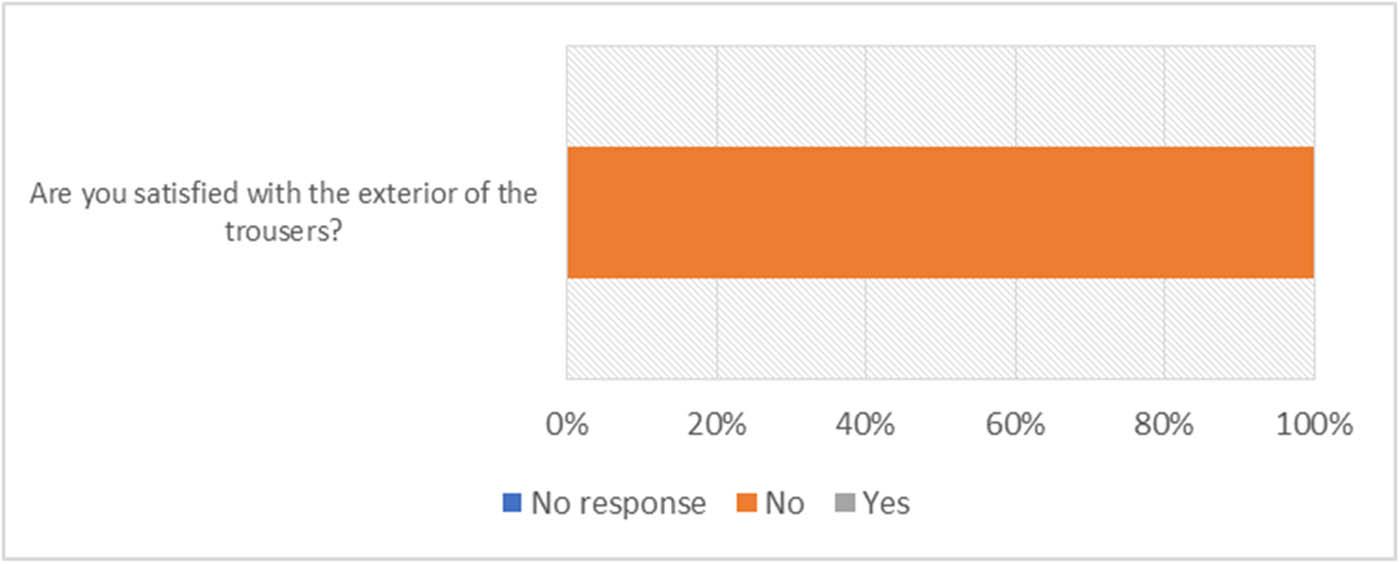
Task: Click the 40% gridline below the orange bar
Action: (866, 329)
